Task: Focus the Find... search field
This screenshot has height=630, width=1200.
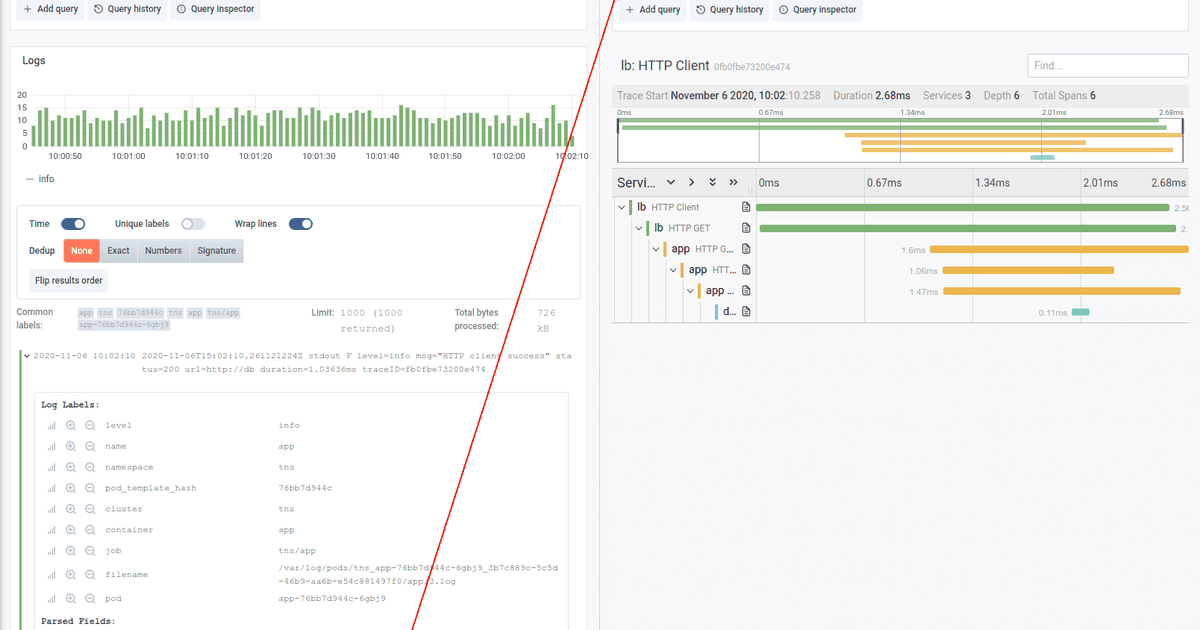Action: (1107, 65)
